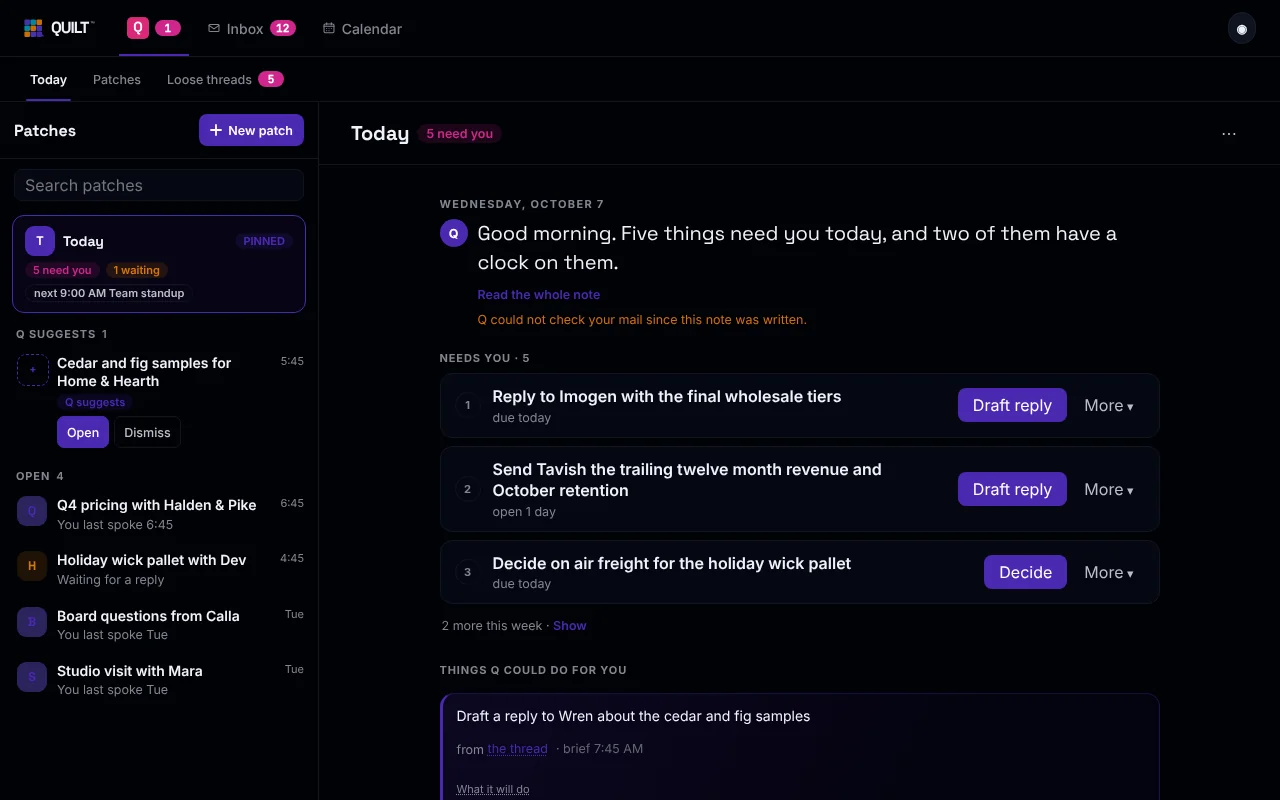
Task: Expand What it will do details
Action: pos(493,789)
